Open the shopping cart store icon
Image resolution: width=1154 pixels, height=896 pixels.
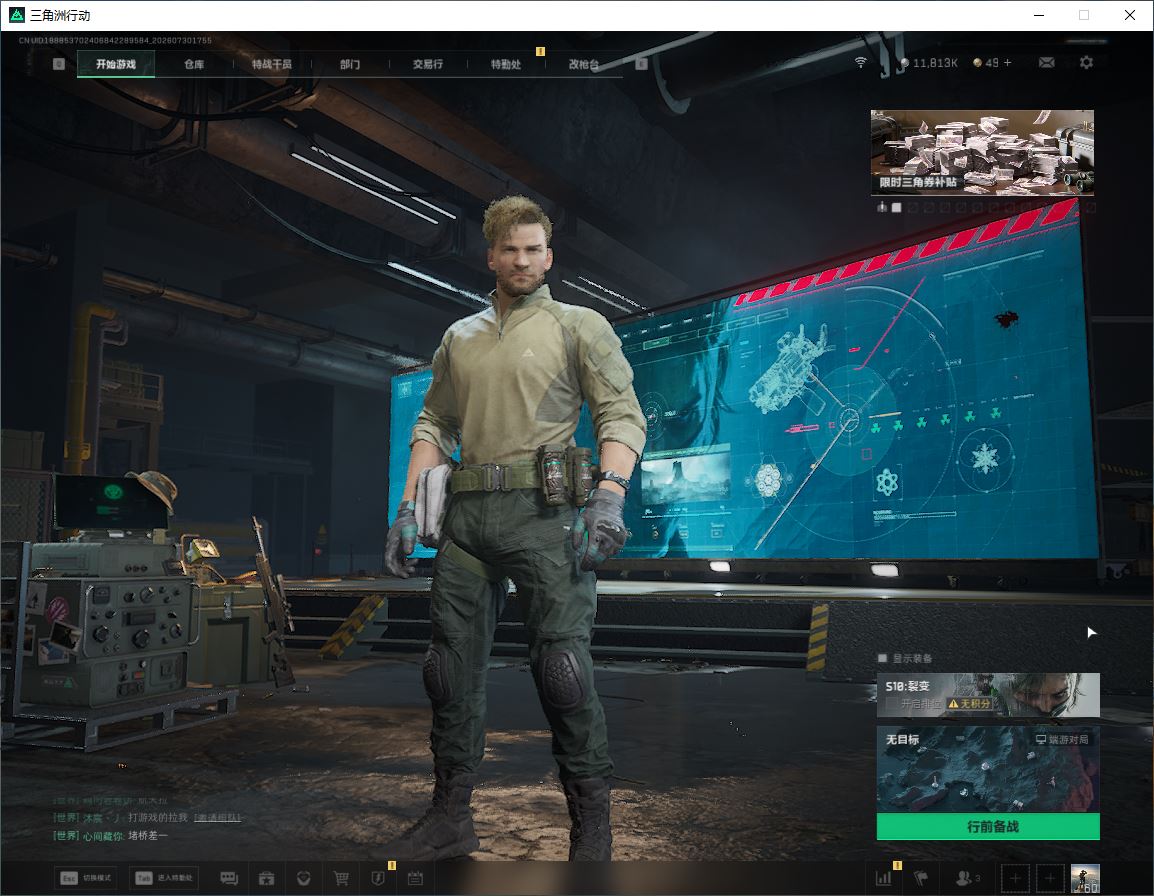(341, 878)
